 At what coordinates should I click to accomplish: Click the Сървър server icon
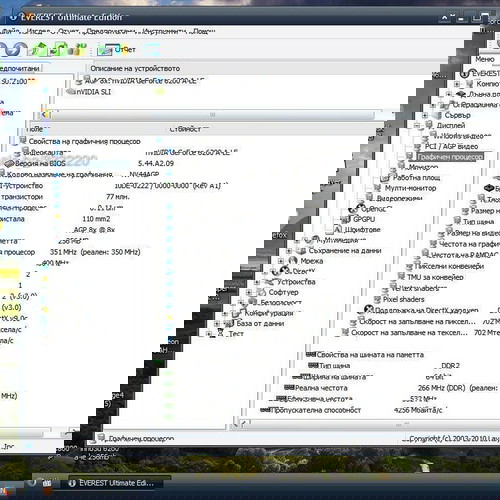pos(437,115)
